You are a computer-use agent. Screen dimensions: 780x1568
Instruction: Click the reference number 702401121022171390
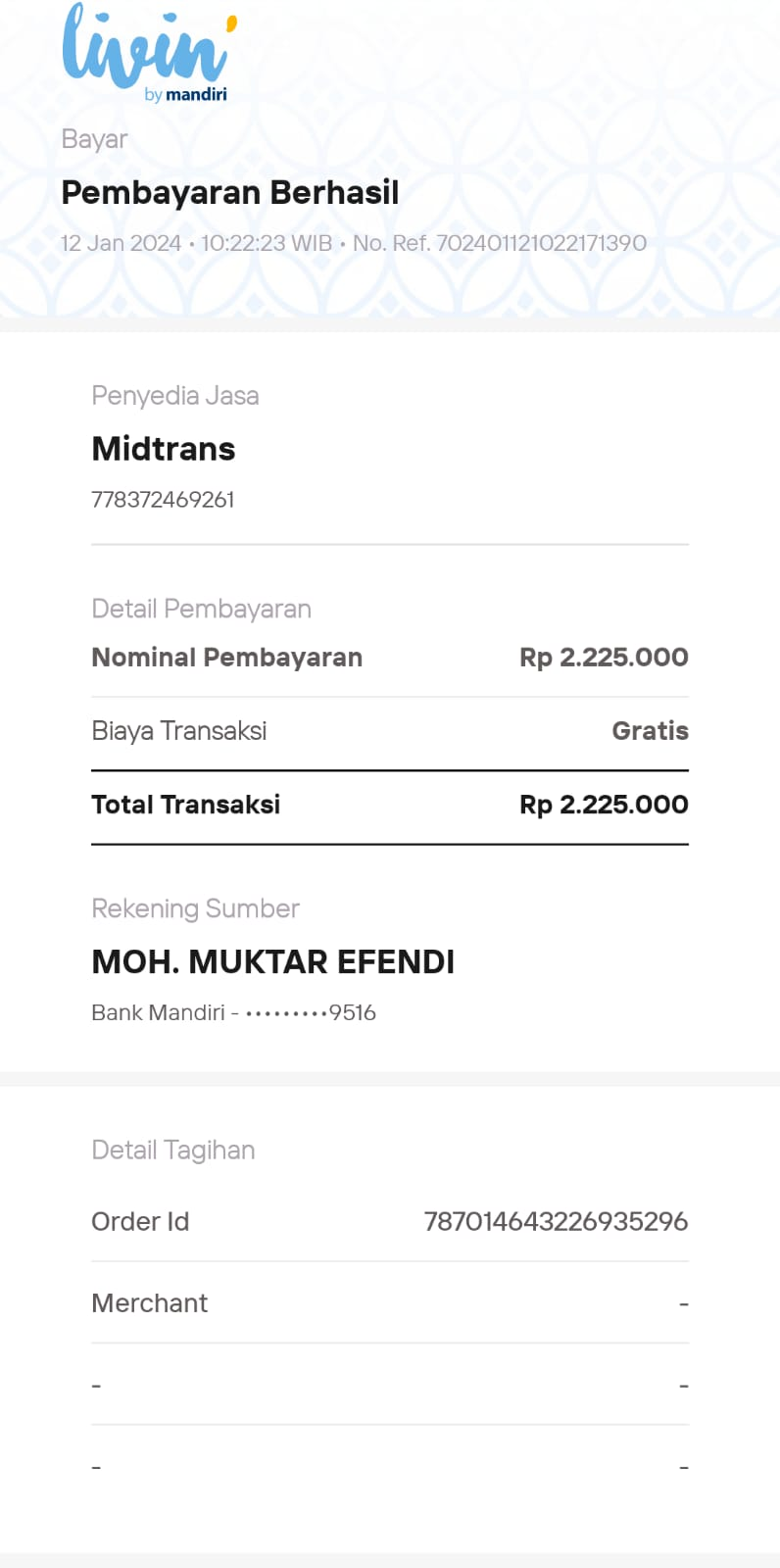[x=541, y=243]
